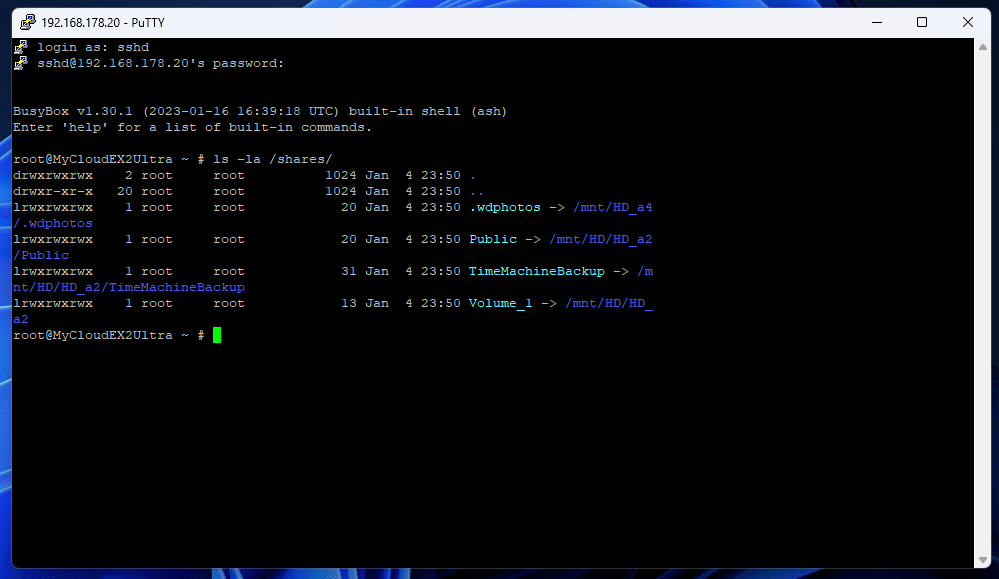The width and height of the screenshot is (999, 579).
Task: Minimize the PuTTY window
Action: [x=877, y=22]
